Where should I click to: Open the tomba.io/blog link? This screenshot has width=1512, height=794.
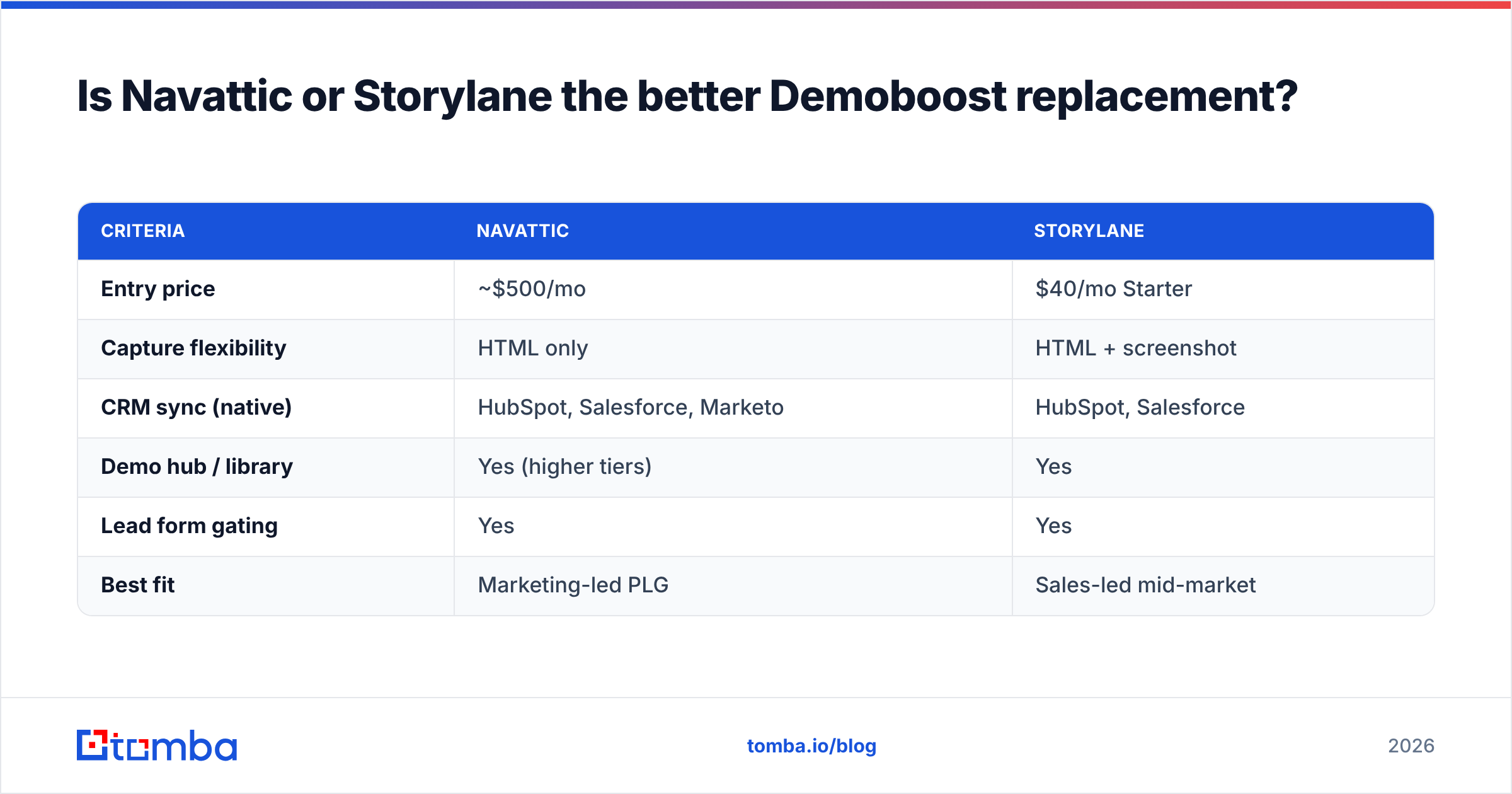[x=811, y=746]
